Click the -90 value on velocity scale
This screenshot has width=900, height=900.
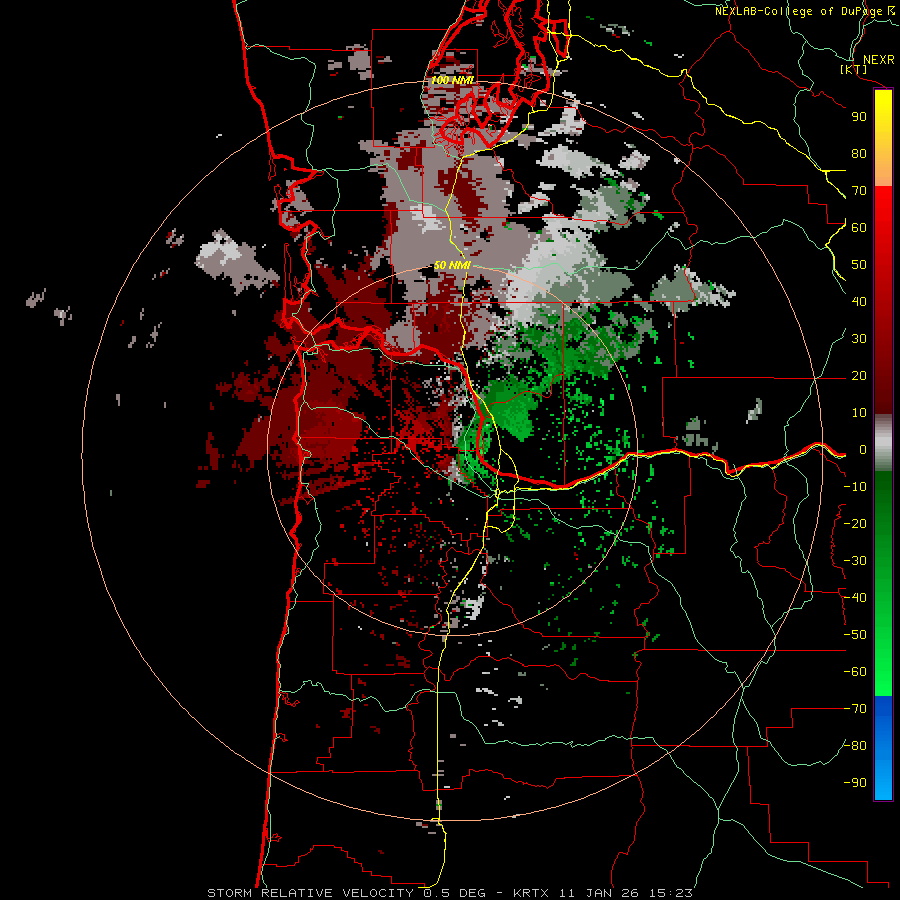point(855,783)
